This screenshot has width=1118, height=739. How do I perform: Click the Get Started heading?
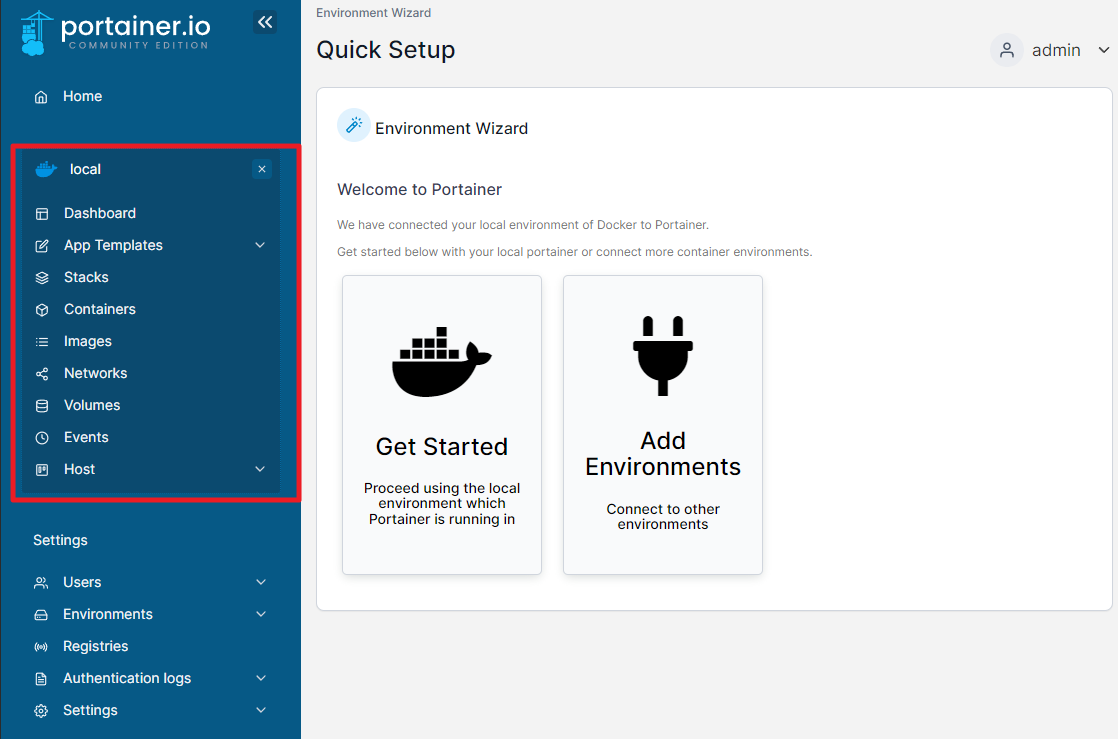click(442, 447)
